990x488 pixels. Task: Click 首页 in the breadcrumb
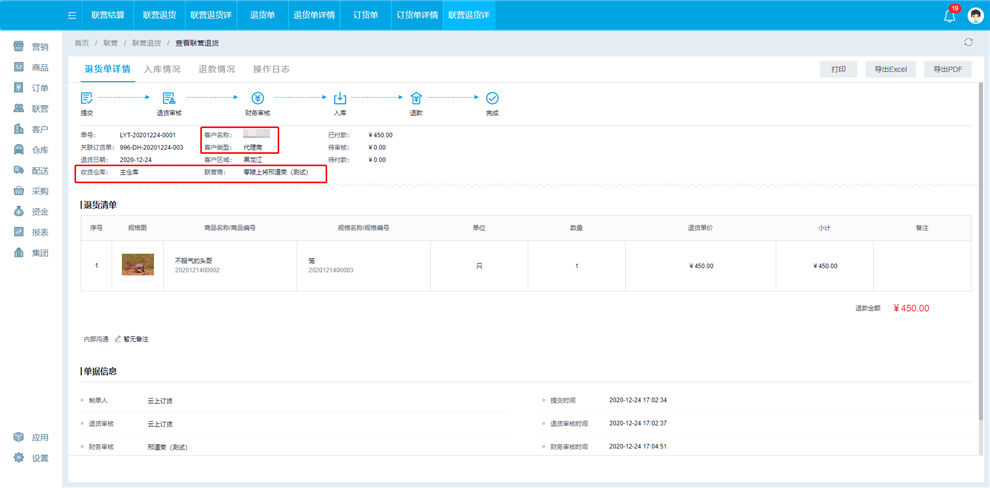point(81,43)
